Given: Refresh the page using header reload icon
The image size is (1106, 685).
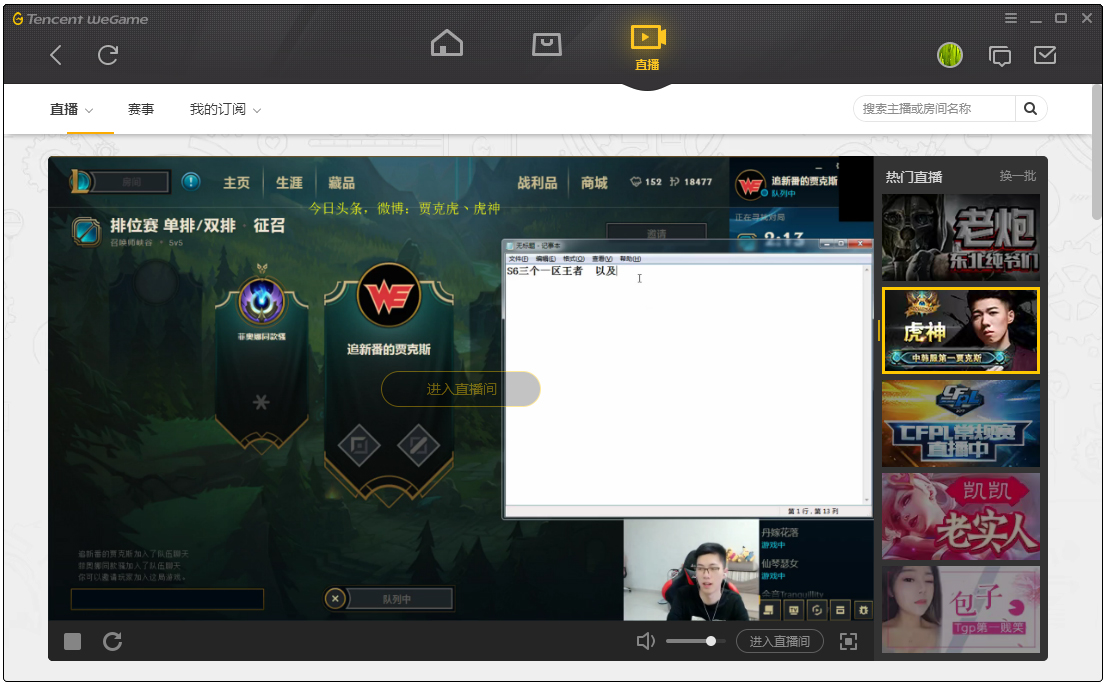Looking at the screenshot, I should pos(108,56).
